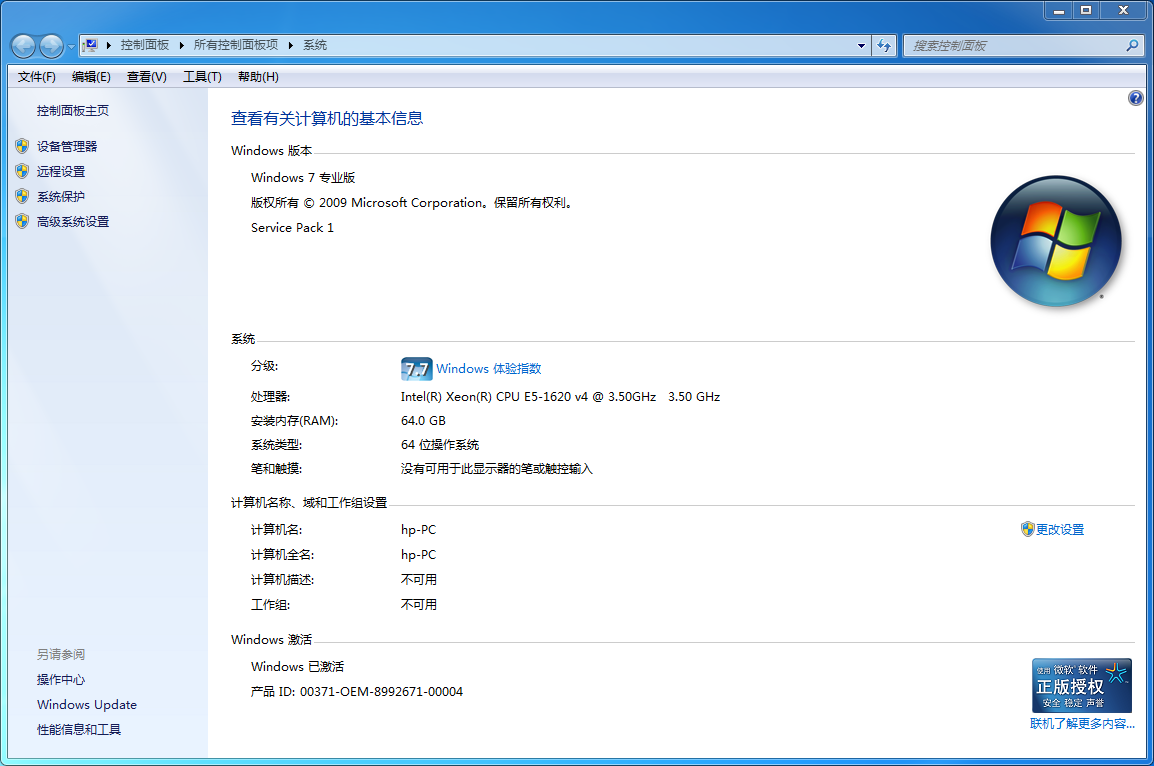Click the Windows 7 专业版 edition text

click(x=303, y=177)
